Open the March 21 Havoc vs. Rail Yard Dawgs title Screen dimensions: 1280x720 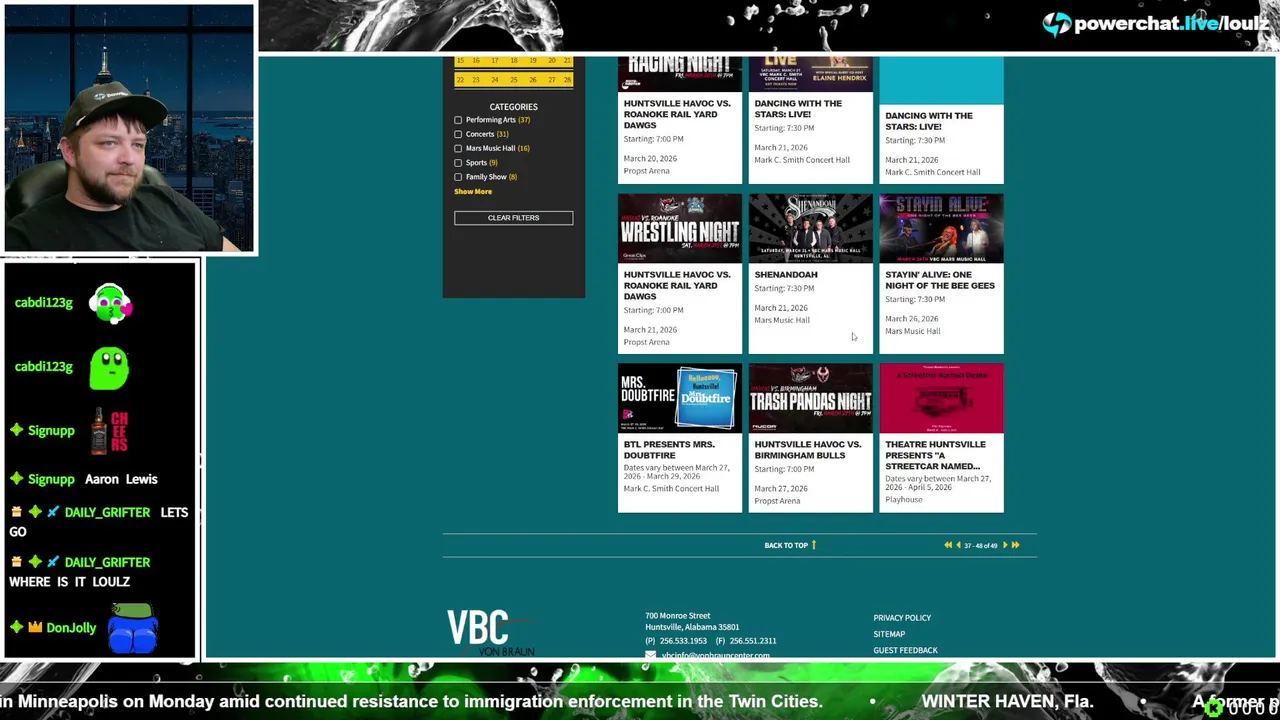coord(677,285)
